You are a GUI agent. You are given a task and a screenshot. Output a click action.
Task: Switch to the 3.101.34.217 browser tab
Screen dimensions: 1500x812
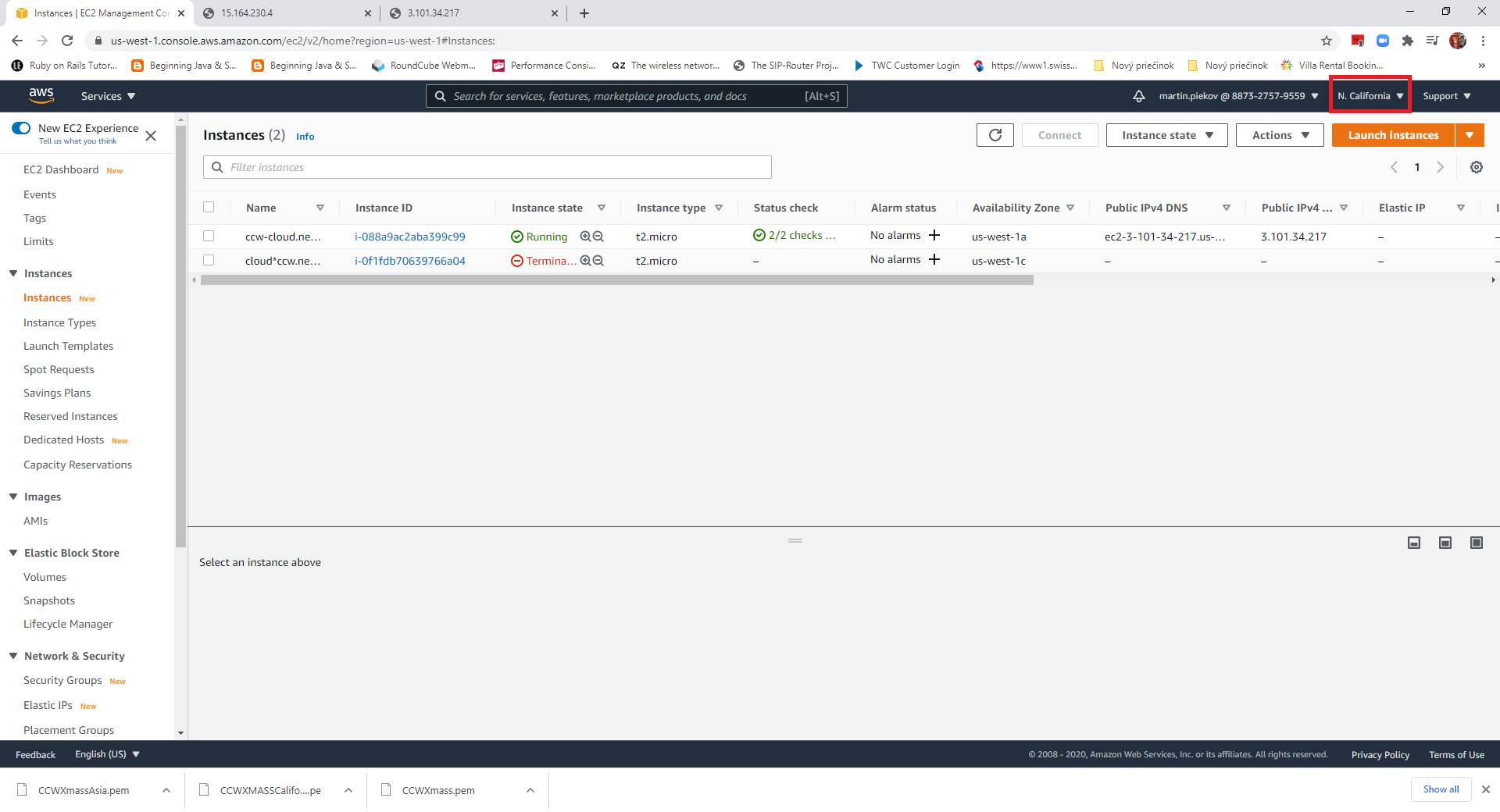point(472,13)
